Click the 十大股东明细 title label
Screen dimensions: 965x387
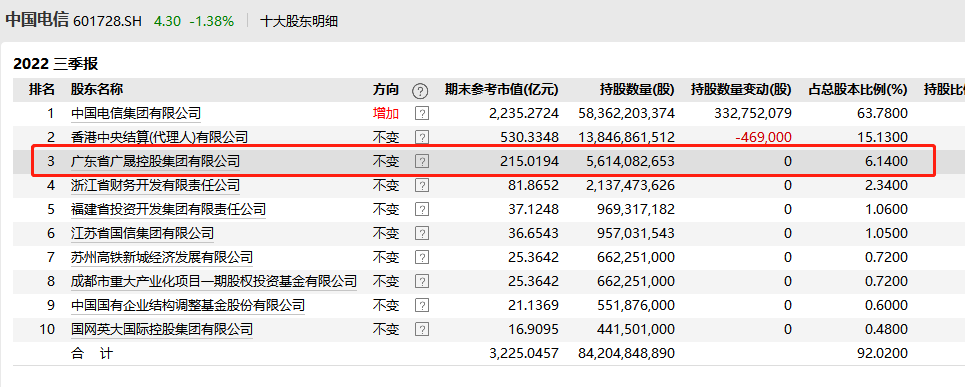[x=299, y=22]
